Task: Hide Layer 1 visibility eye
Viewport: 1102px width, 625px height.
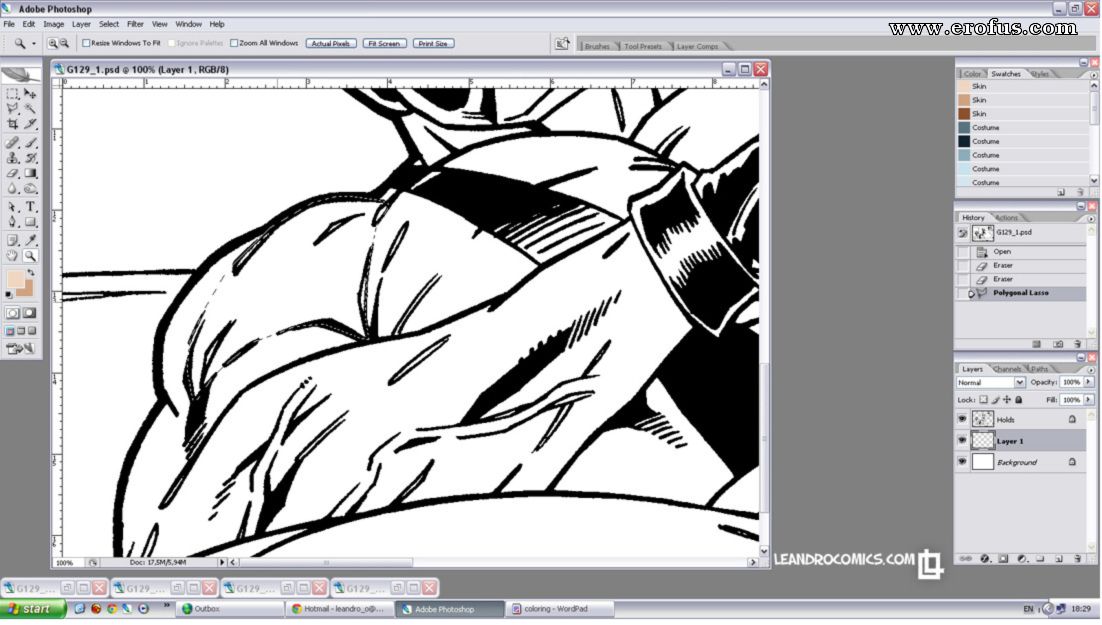Action: 962,441
